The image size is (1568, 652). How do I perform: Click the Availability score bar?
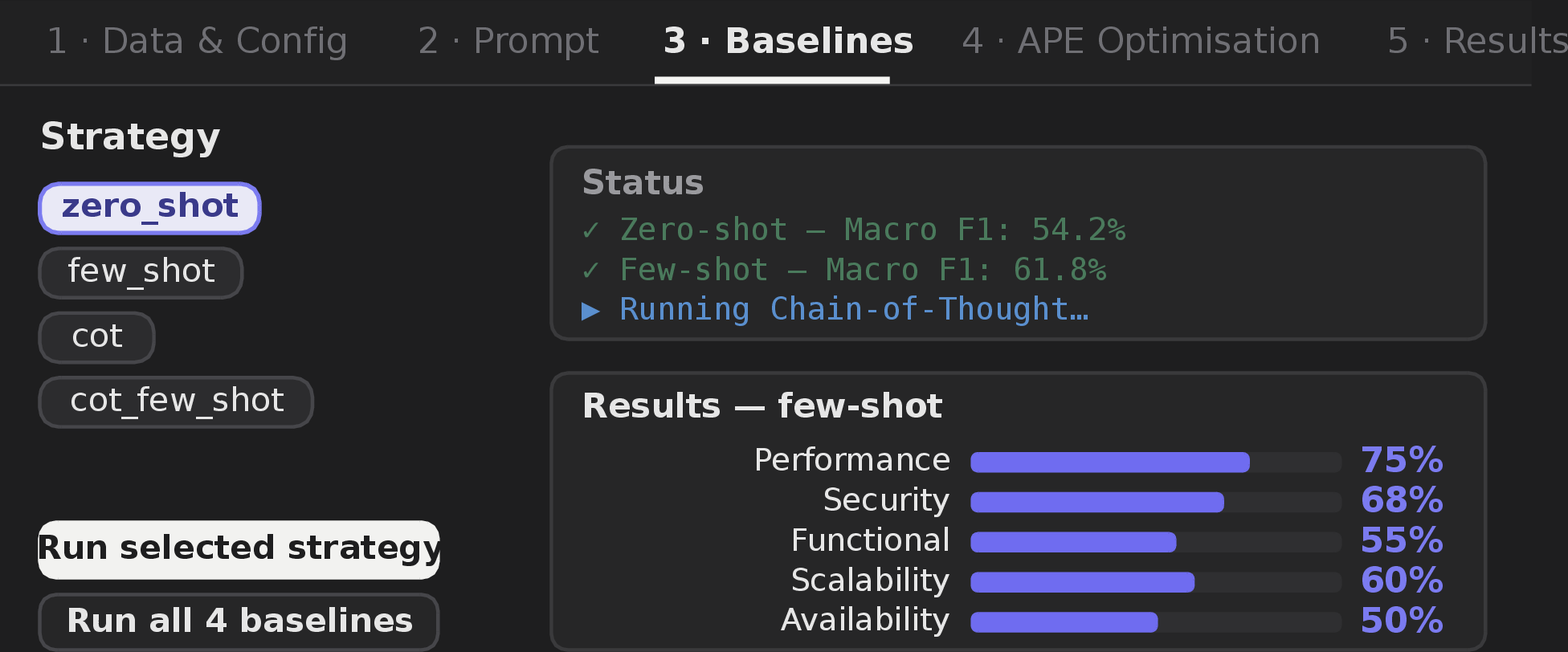coord(1156,622)
